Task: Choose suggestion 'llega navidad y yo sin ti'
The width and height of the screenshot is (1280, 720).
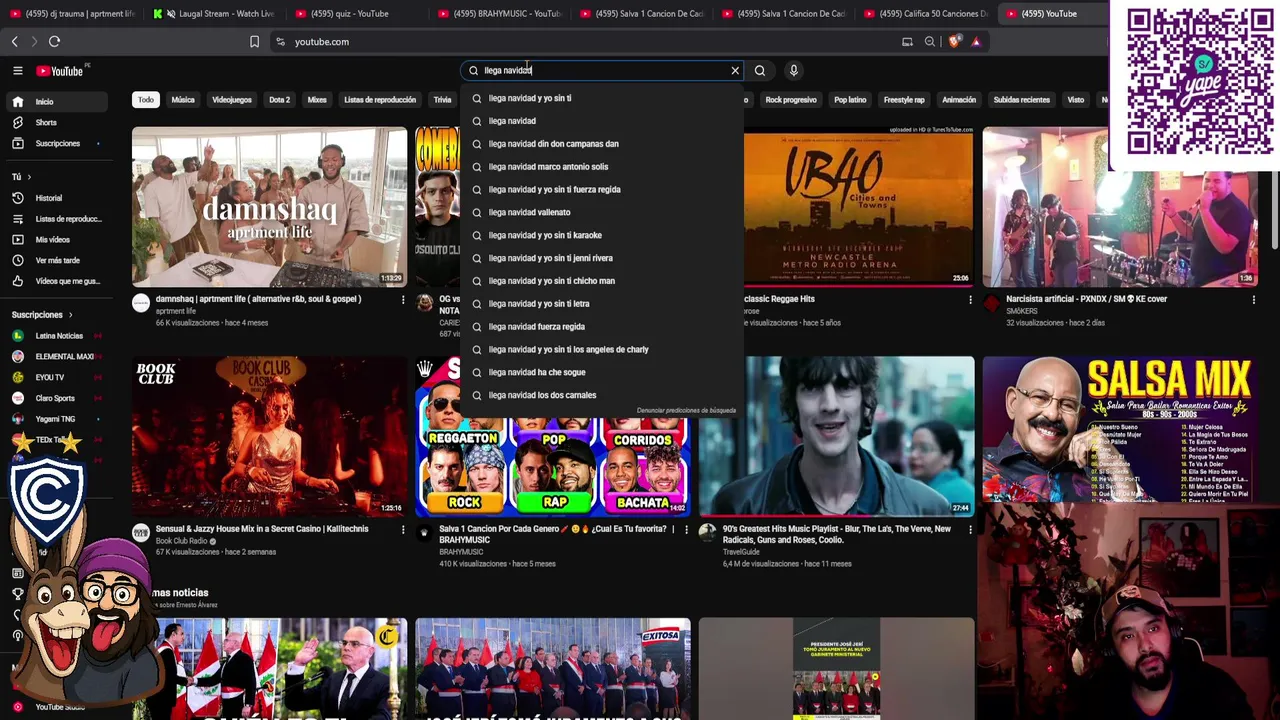Action: pyautogui.click(x=602, y=98)
